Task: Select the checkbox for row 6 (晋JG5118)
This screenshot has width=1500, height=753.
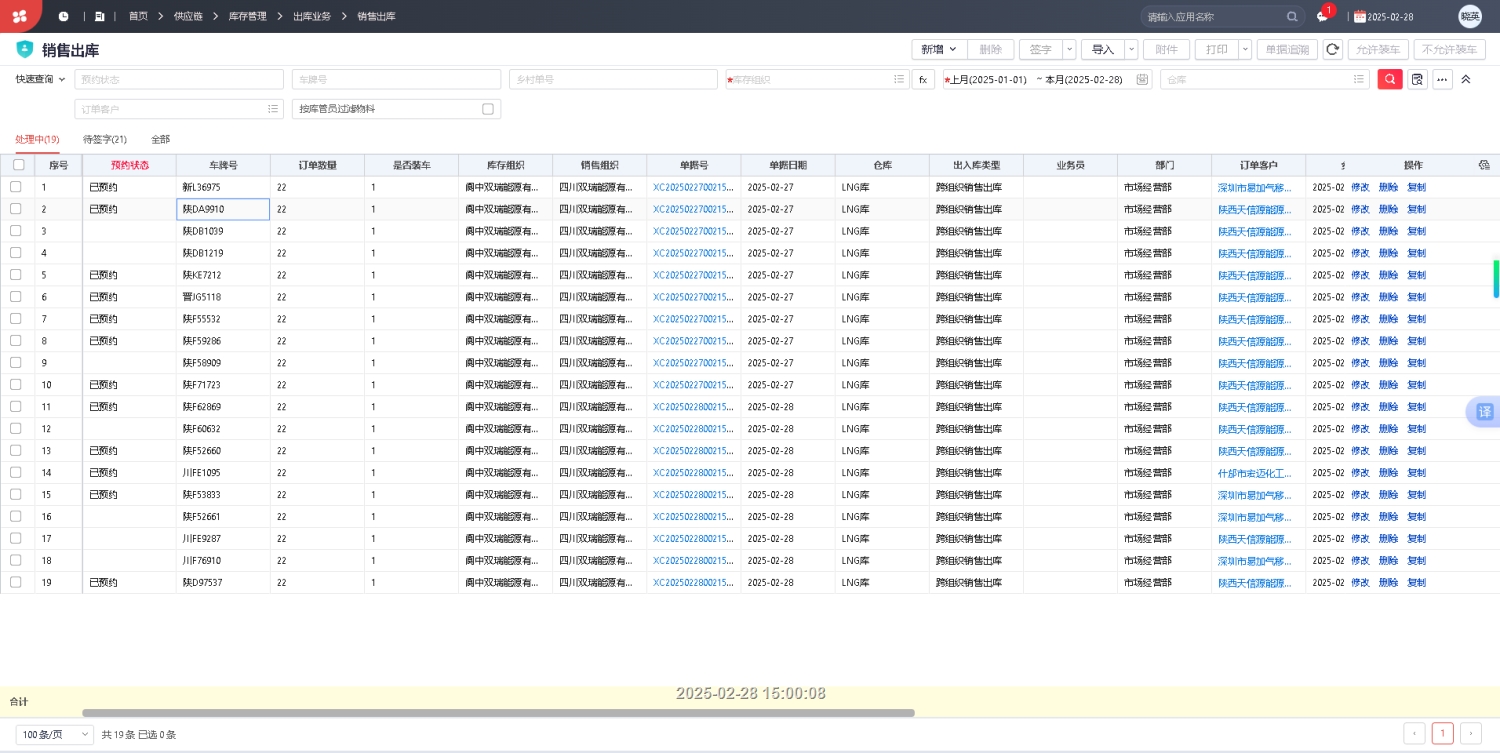Action: pos(15,297)
